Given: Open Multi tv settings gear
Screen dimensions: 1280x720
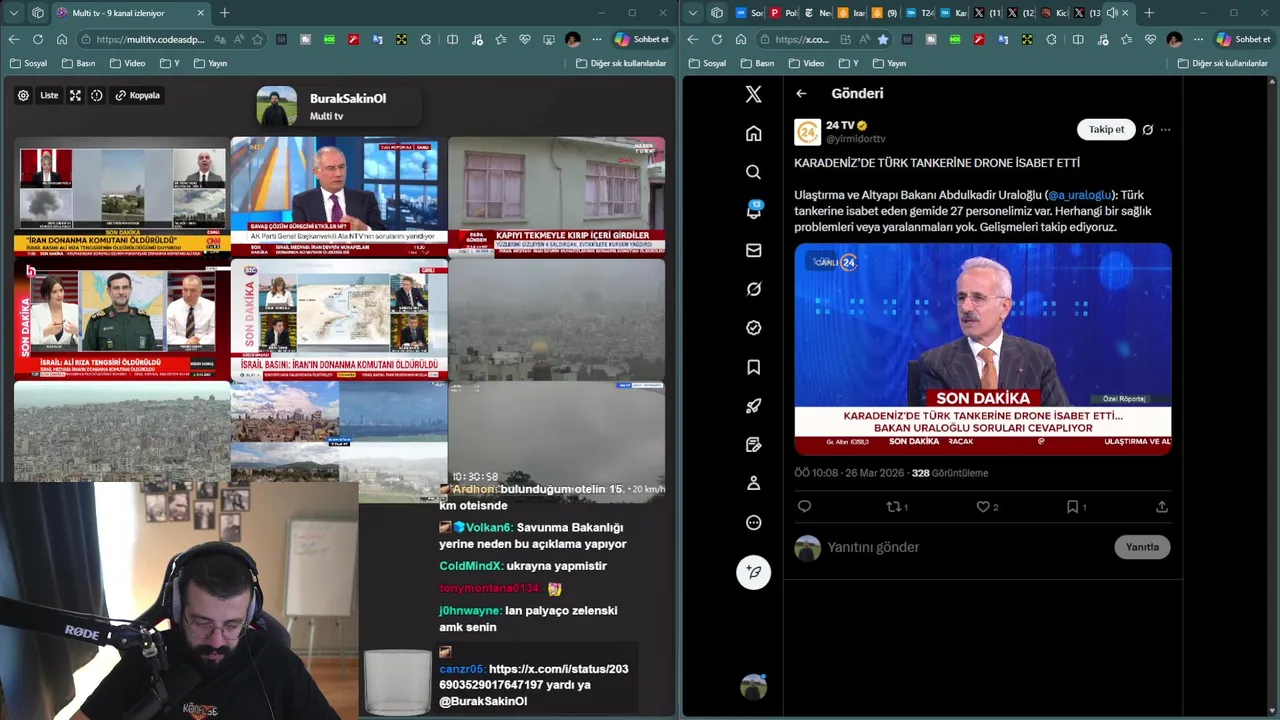Looking at the screenshot, I should [x=23, y=96].
